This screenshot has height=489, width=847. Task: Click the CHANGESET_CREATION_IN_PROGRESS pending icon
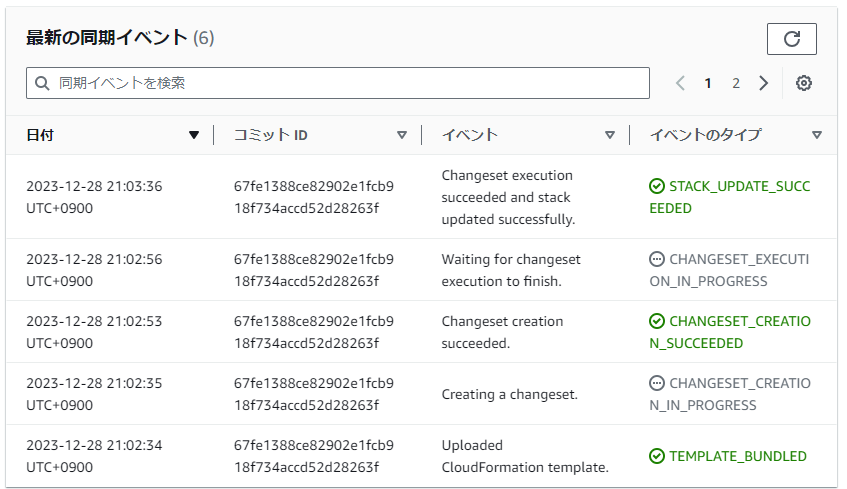coord(656,383)
